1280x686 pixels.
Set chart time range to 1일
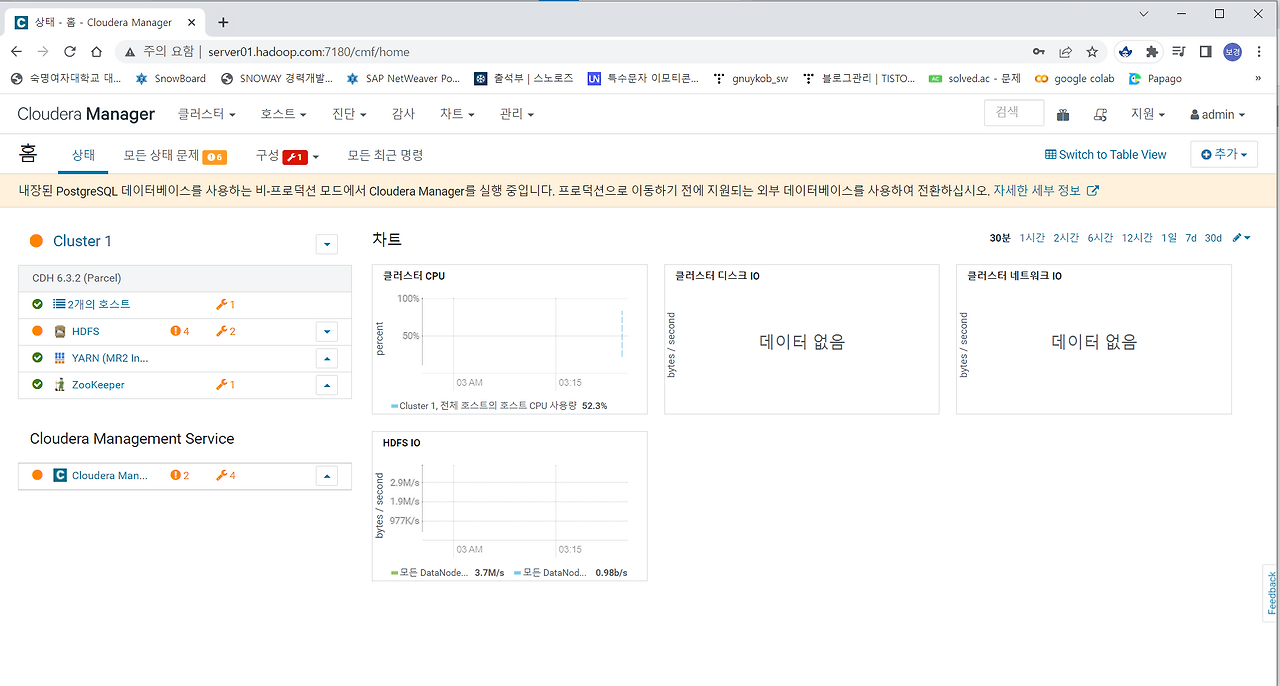1169,238
